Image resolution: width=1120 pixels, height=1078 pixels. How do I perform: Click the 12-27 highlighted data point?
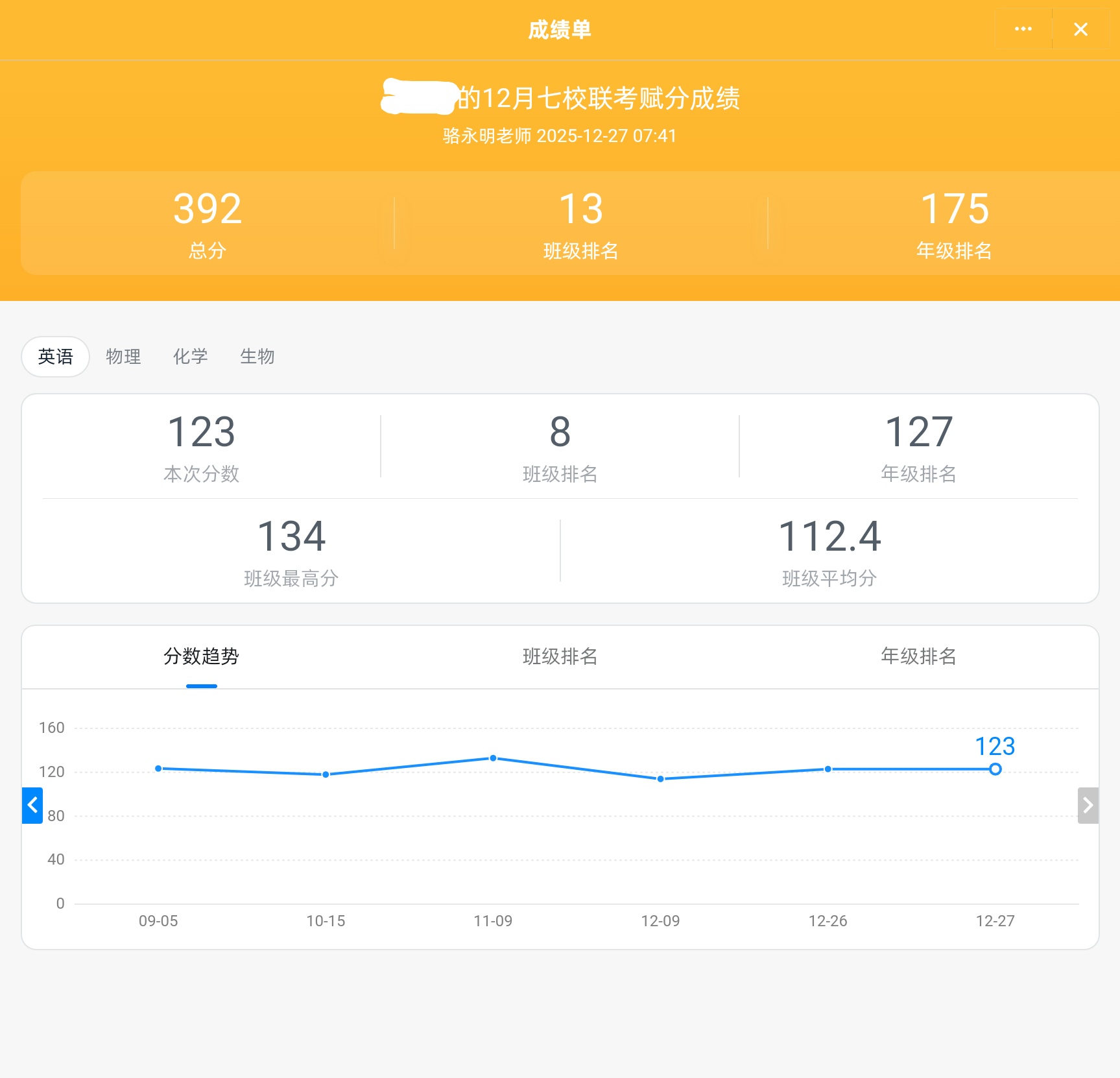coord(995,769)
